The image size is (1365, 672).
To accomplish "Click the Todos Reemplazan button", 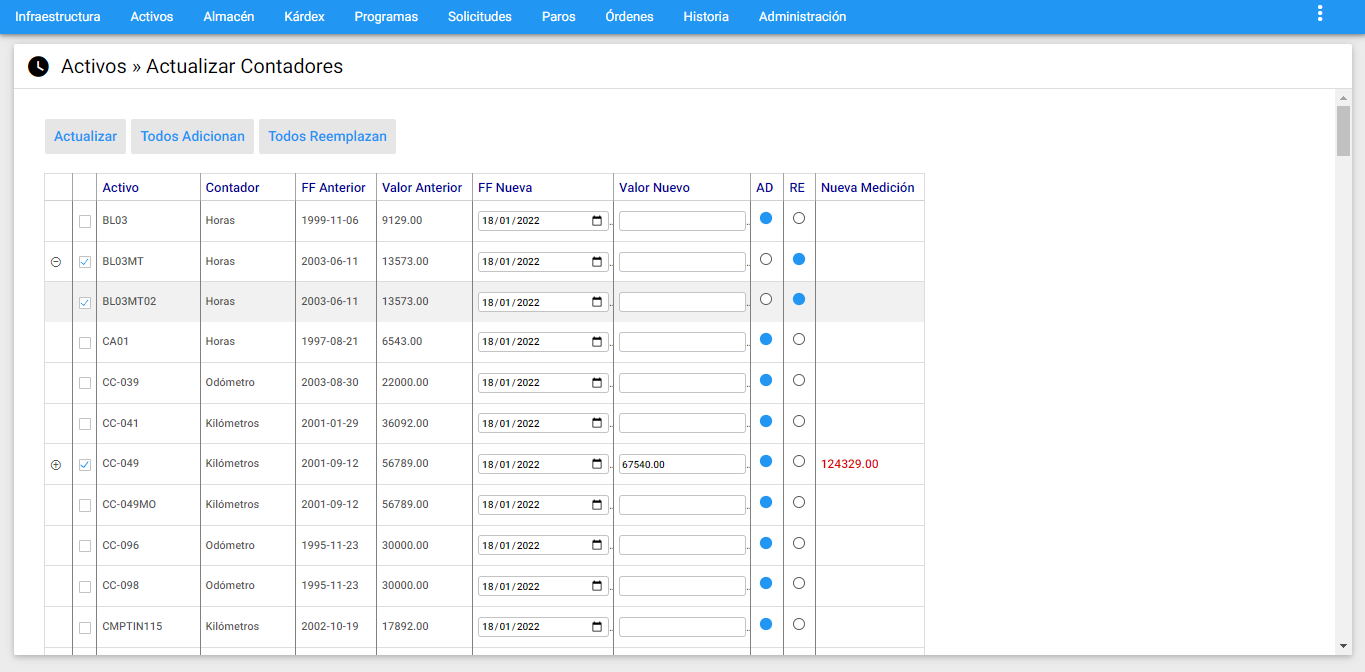I will tap(328, 137).
